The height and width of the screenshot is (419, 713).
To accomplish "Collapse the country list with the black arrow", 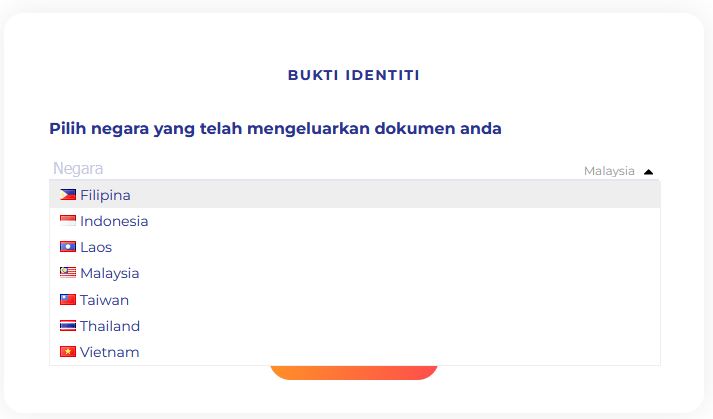I will [x=648, y=172].
